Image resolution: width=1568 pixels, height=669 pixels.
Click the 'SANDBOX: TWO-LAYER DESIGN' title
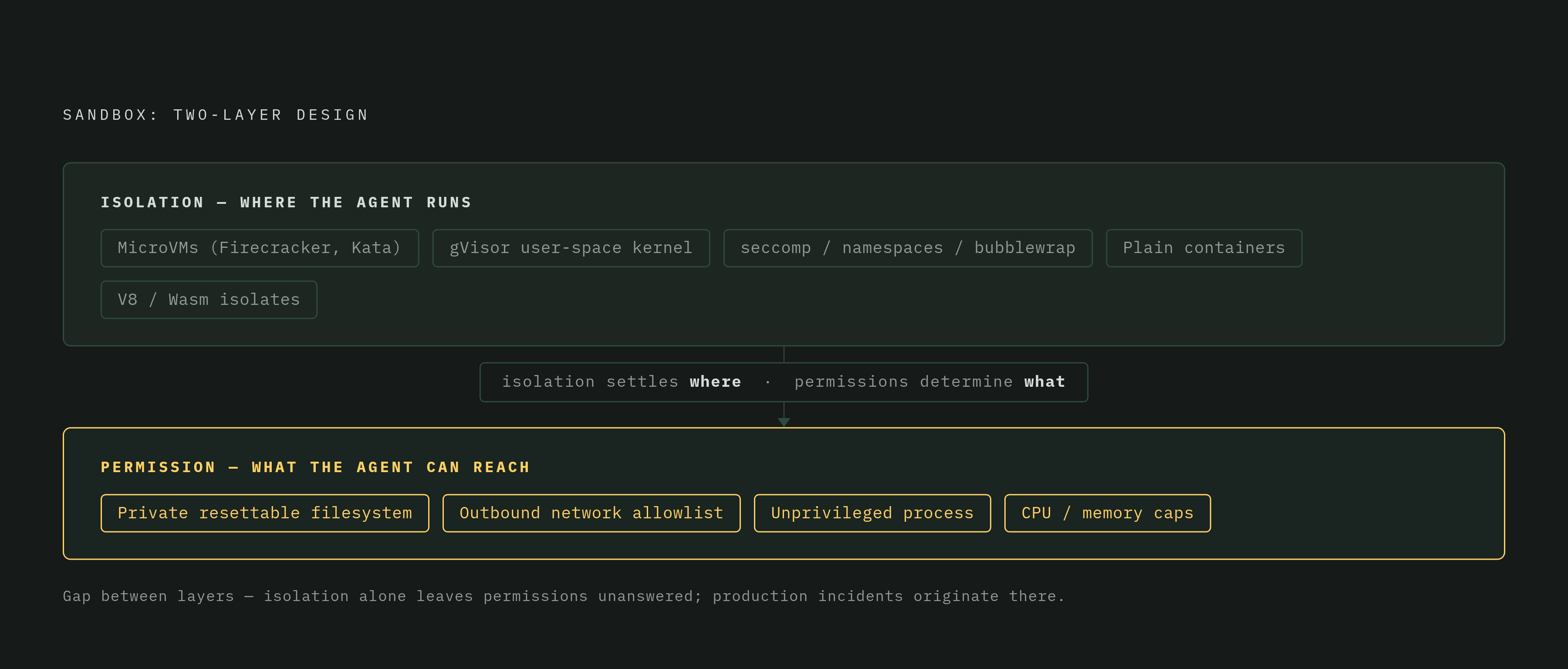(216, 115)
